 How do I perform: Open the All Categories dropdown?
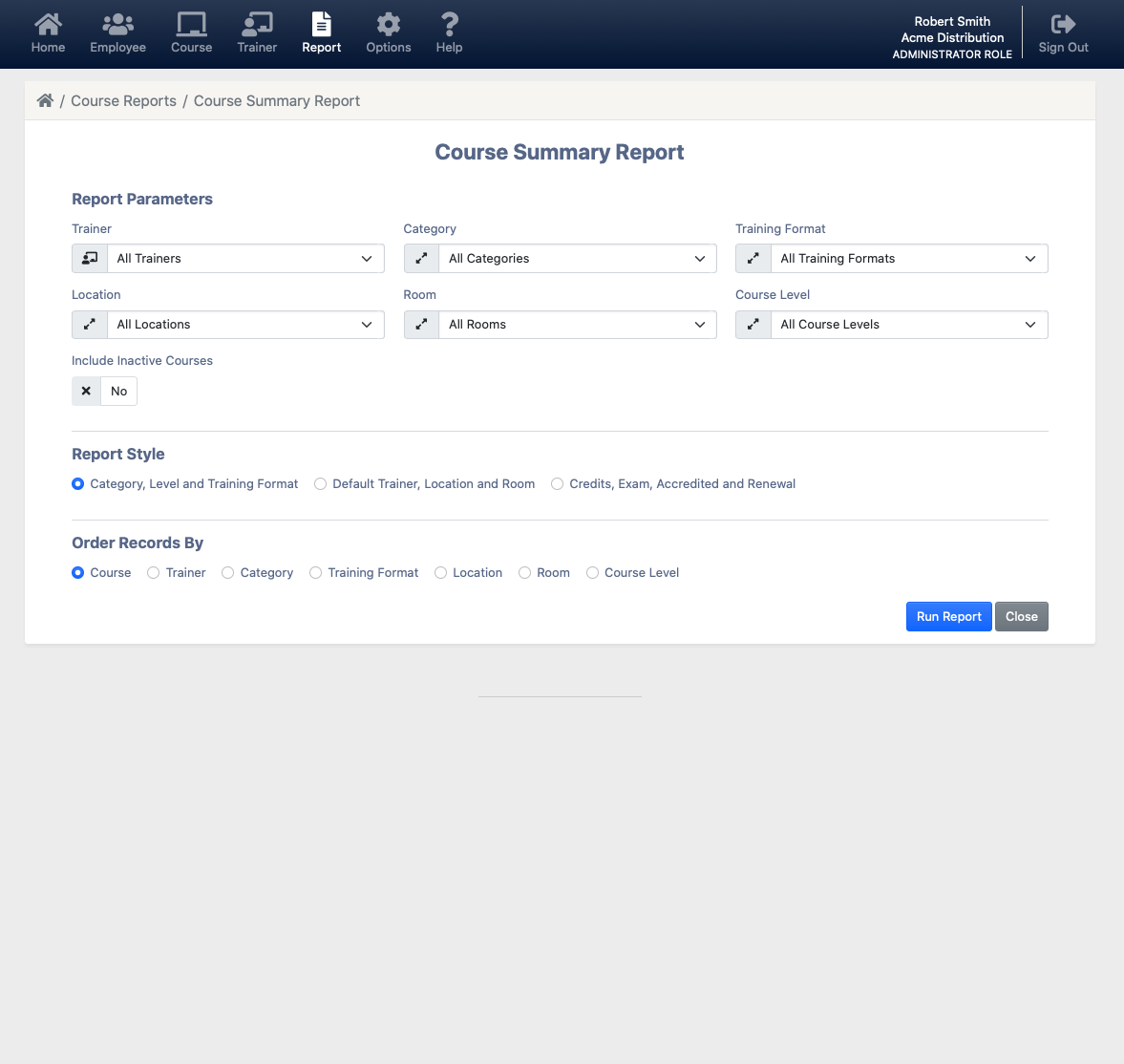pyautogui.click(x=578, y=258)
